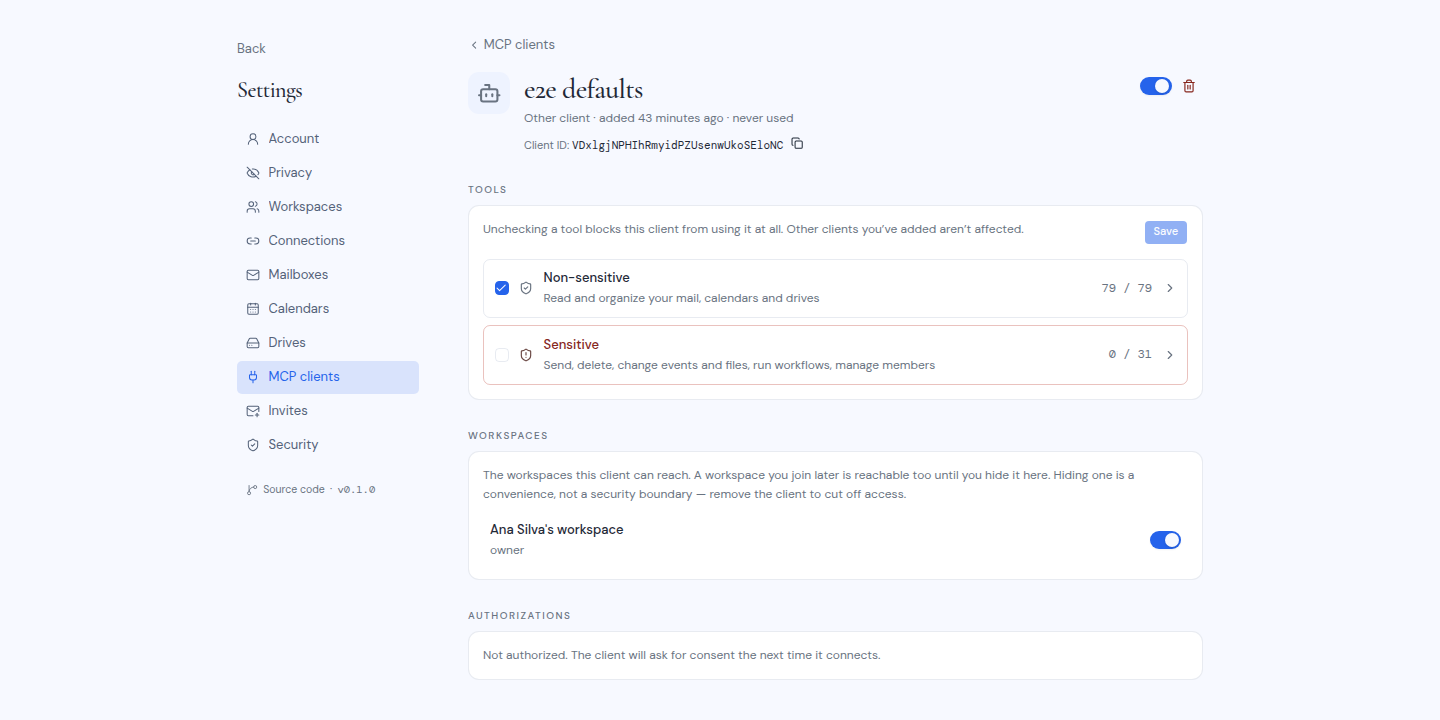The width and height of the screenshot is (1440, 720).
Task: Click the robot client avatar icon
Action: [x=489, y=93]
